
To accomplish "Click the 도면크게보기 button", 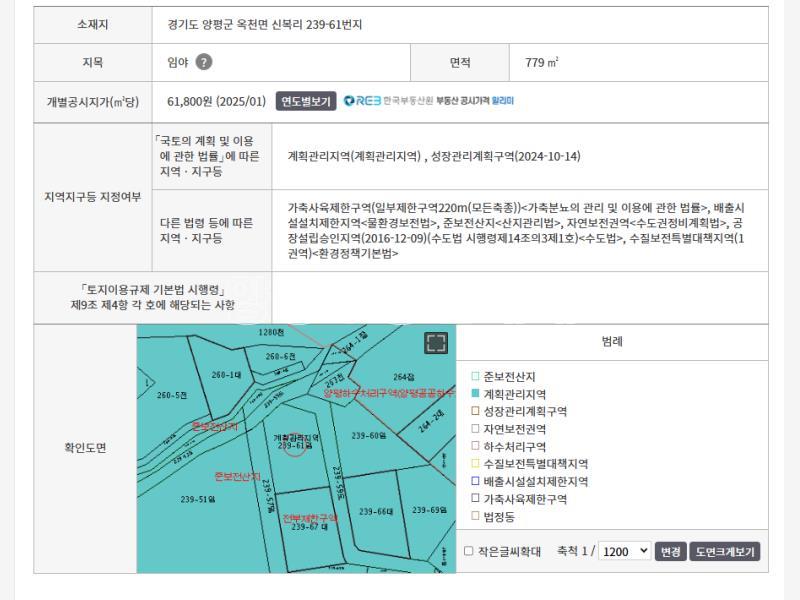I will pyautogui.click(x=725, y=552).
